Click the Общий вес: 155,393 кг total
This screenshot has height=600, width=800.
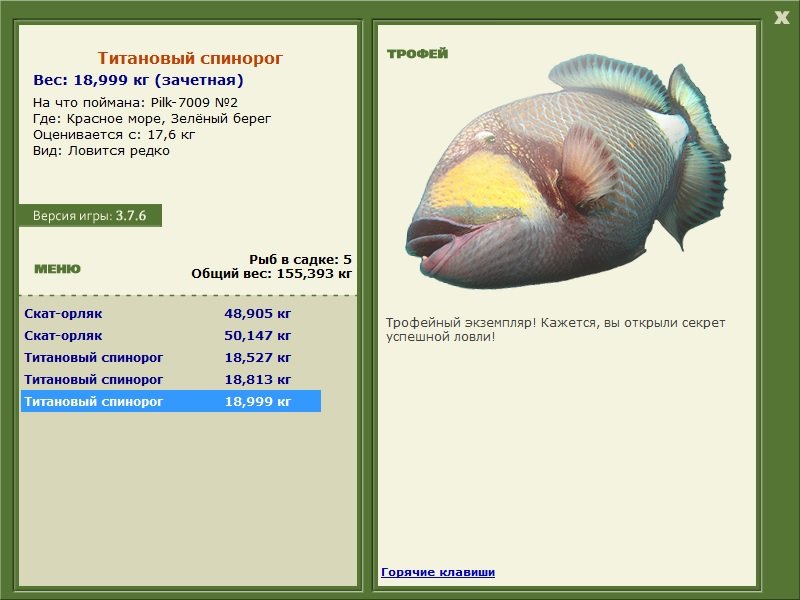(x=271, y=274)
